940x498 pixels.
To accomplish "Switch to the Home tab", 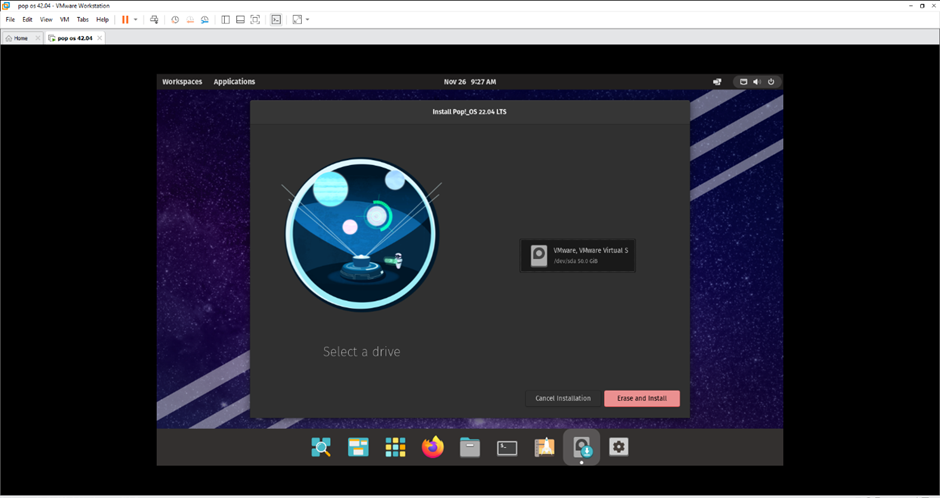I will pos(17,38).
